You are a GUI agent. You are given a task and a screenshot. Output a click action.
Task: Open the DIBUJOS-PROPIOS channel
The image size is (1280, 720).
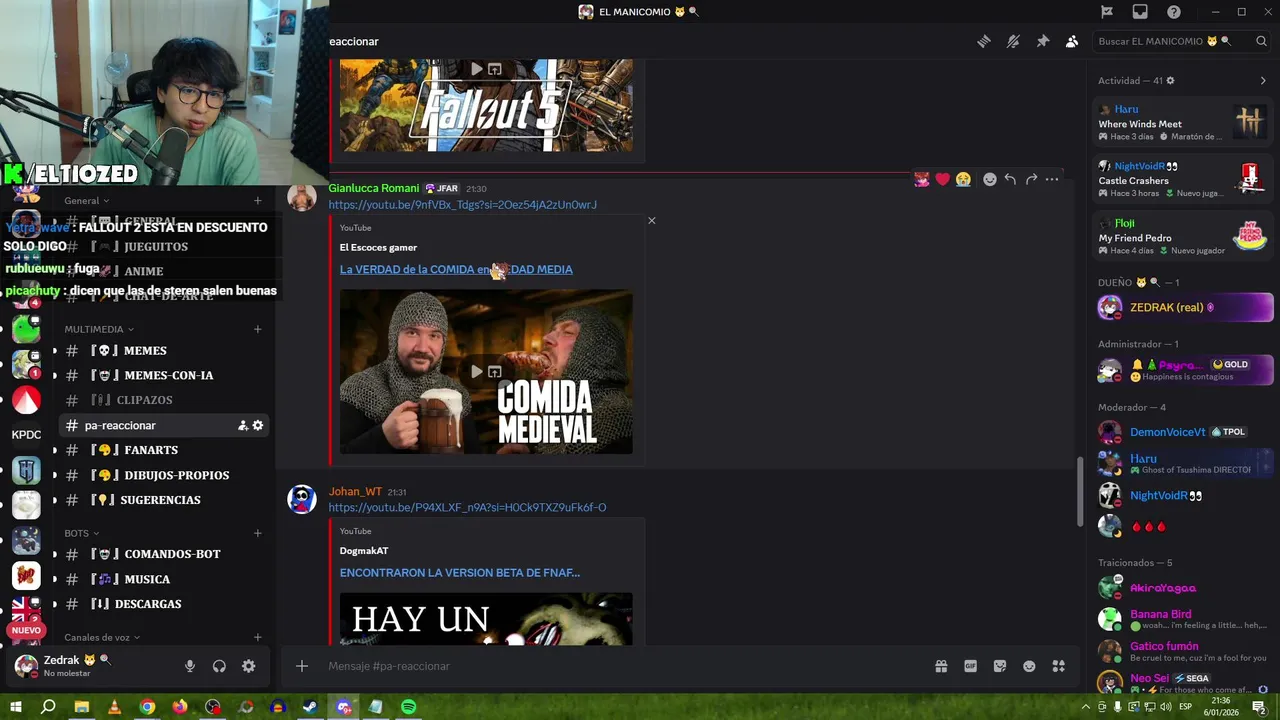click(x=164, y=475)
